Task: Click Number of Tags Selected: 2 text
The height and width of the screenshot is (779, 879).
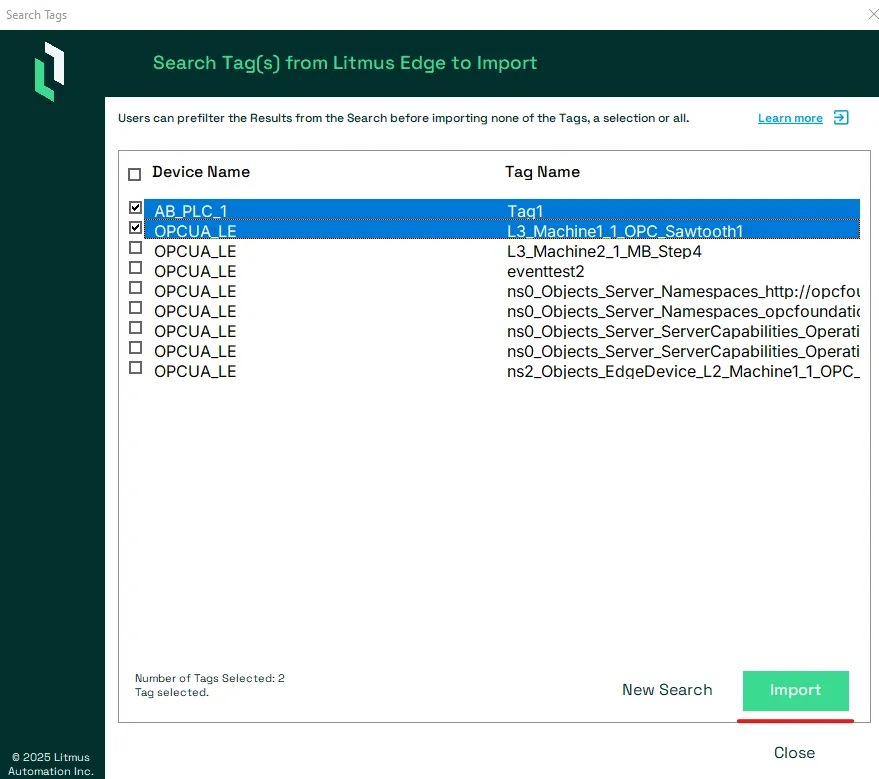Action: 210,678
